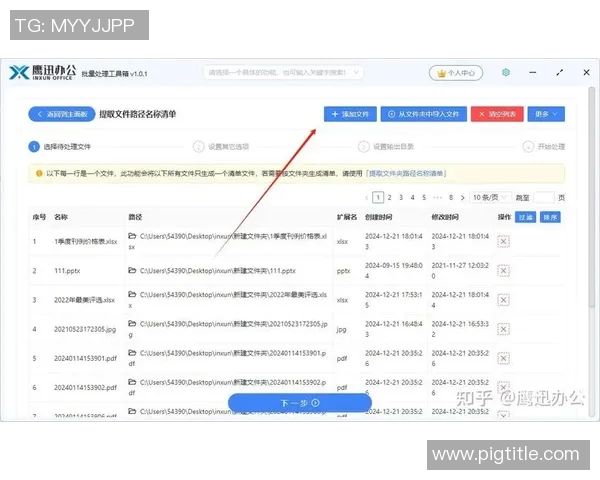Open the 10条/页 page size dropdown
This screenshot has width=600, height=480.
pos(490,198)
